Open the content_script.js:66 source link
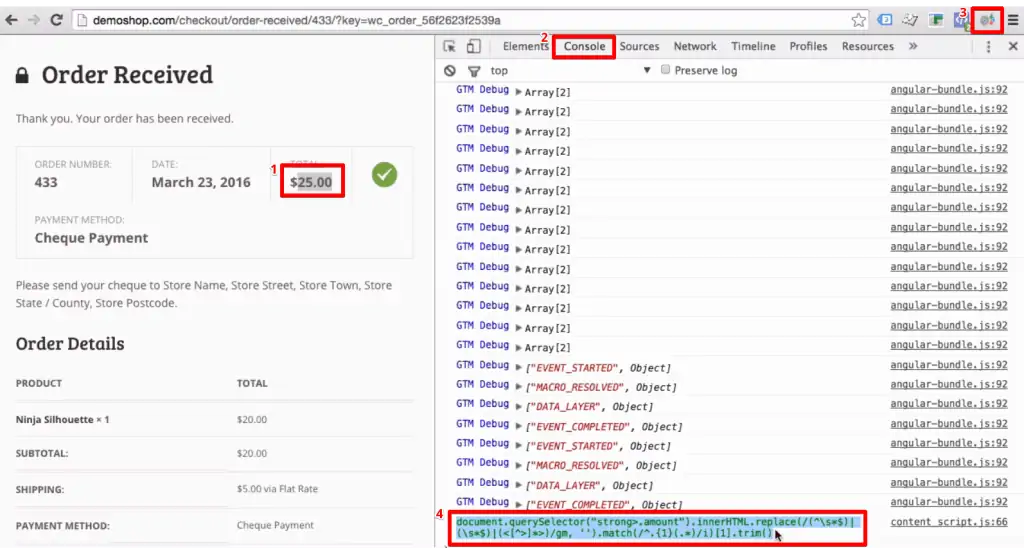The height and width of the screenshot is (549, 1024). 949,522
